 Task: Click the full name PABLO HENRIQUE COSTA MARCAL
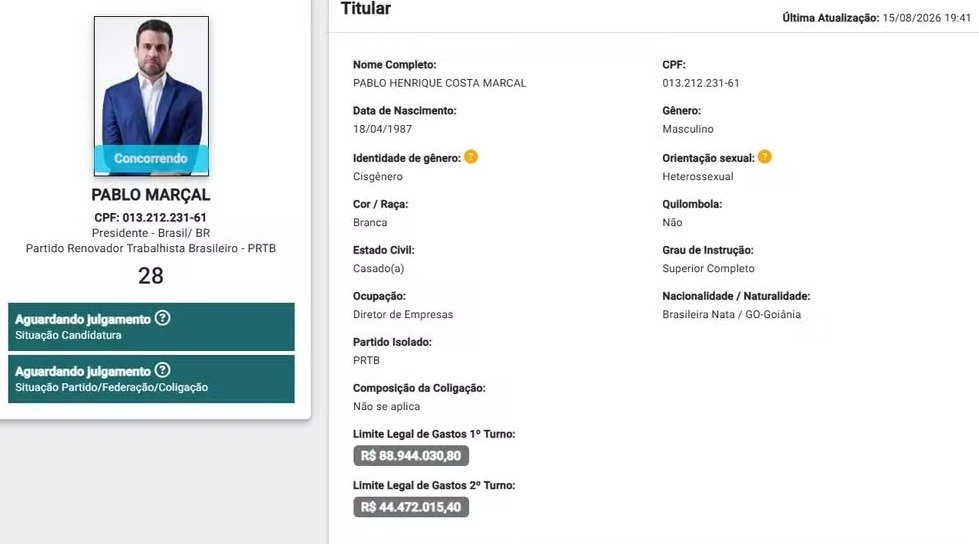coord(440,83)
